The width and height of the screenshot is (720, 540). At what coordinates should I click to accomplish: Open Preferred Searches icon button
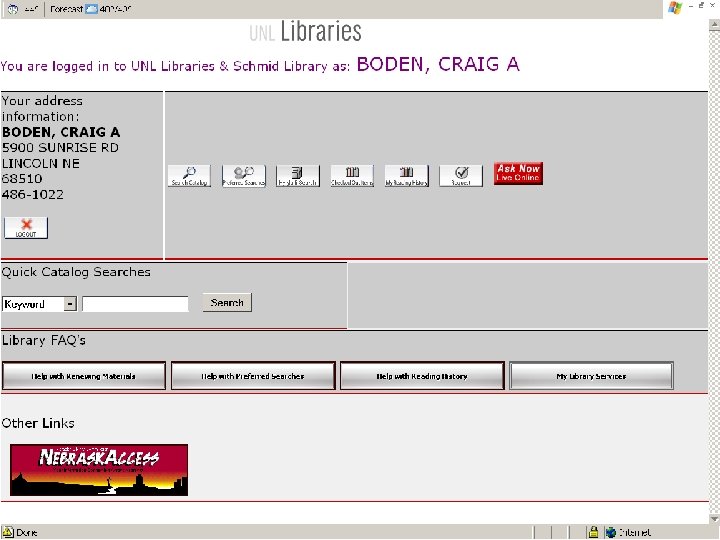[x=244, y=176]
